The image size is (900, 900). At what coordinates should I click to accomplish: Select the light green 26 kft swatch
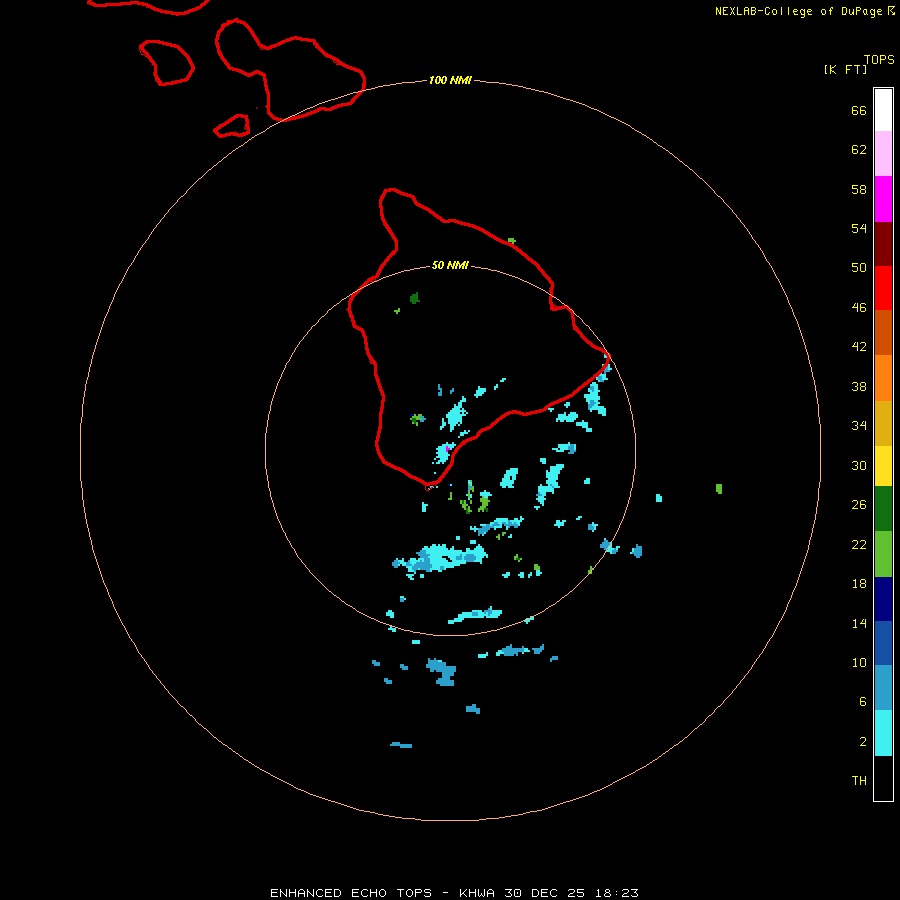click(883, 554)
